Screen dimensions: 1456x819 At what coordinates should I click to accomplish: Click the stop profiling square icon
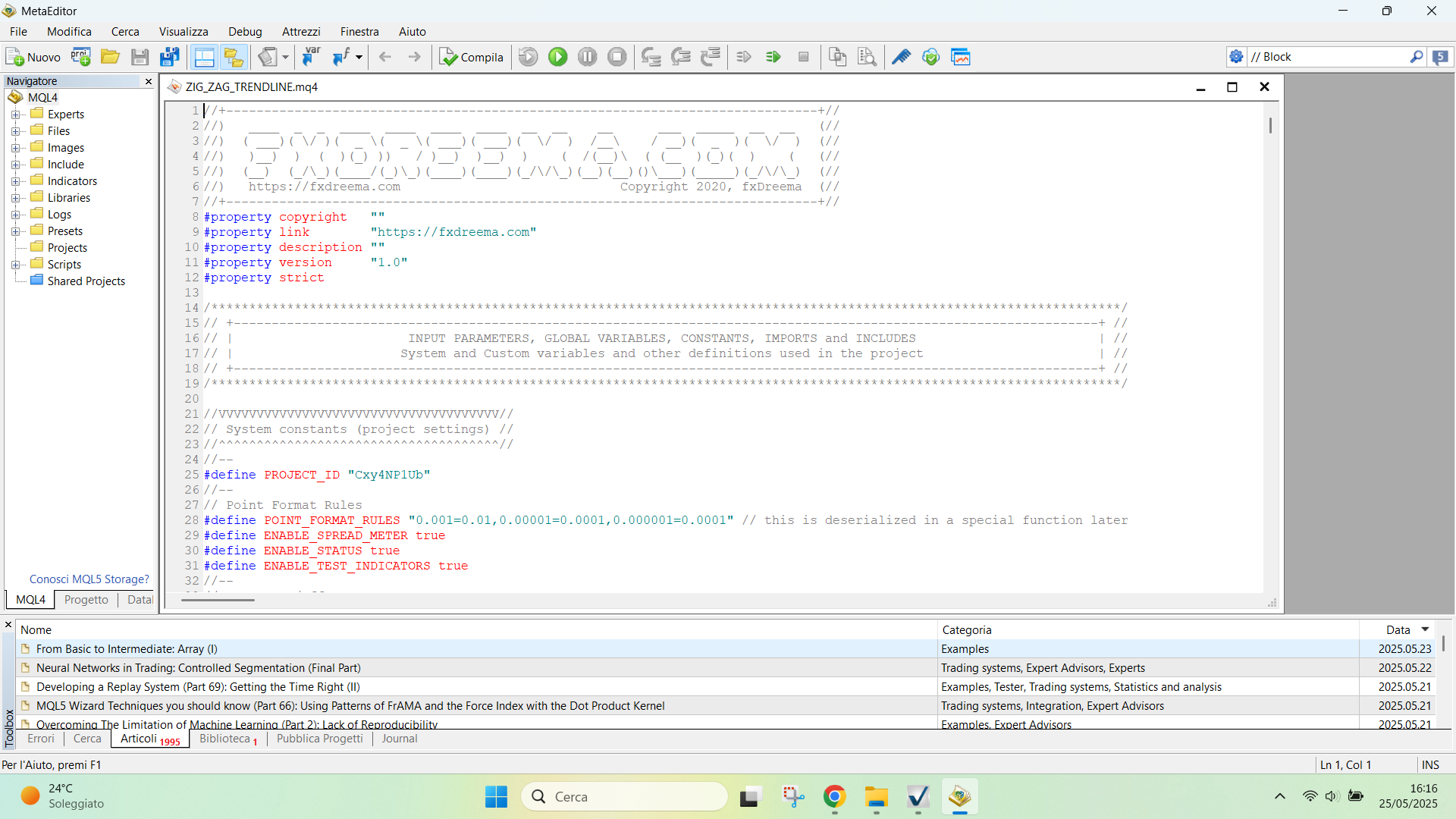[804, 57]
